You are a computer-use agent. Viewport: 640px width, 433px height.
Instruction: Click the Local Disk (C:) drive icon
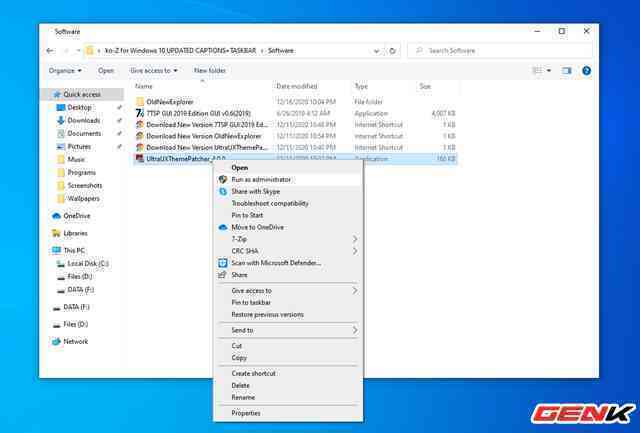click(61, 264)
